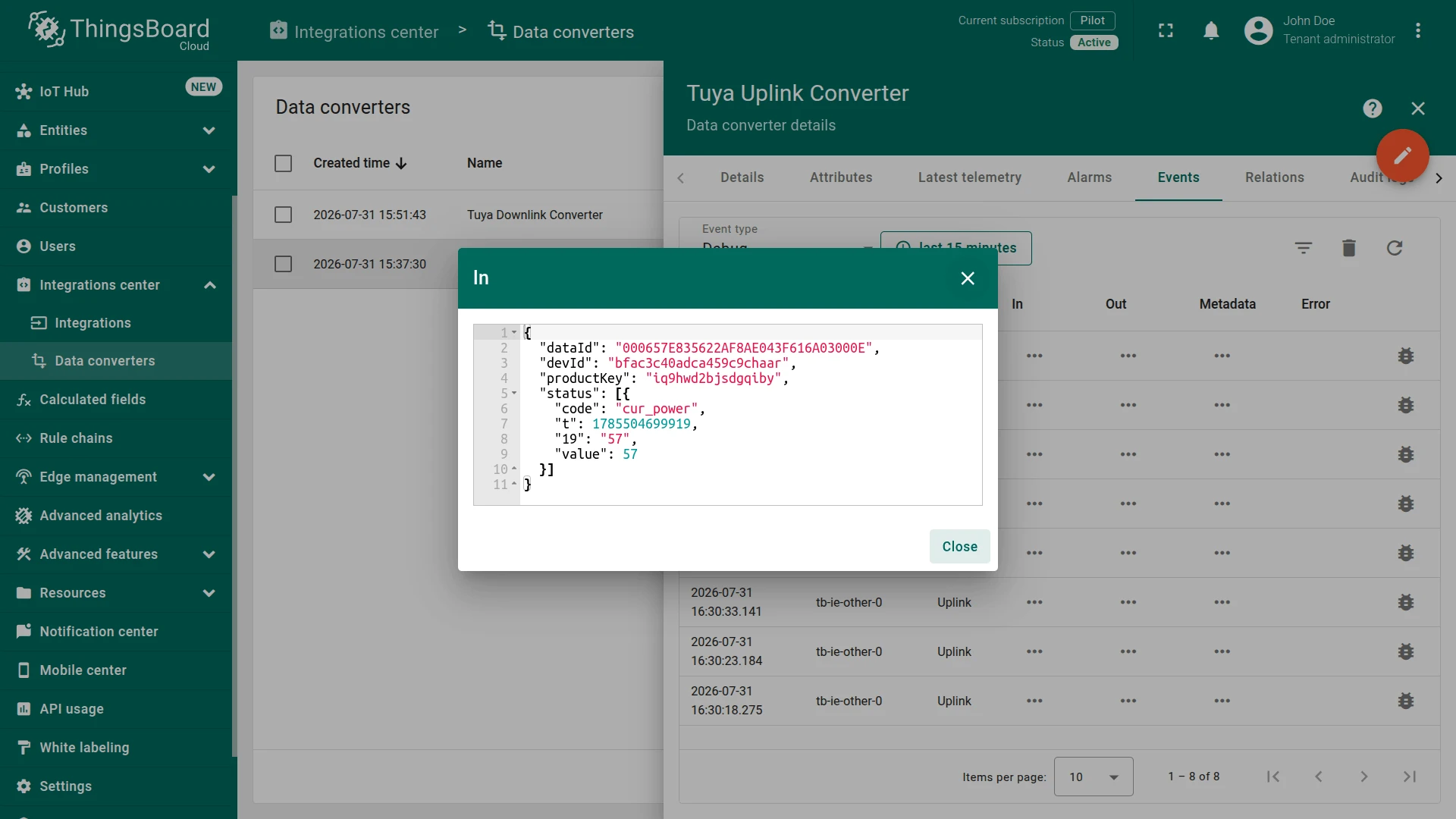The height and width of the screenshot is (819, 1456).
Task: Clear events with the trash icon
Action: click(1348, 248)
